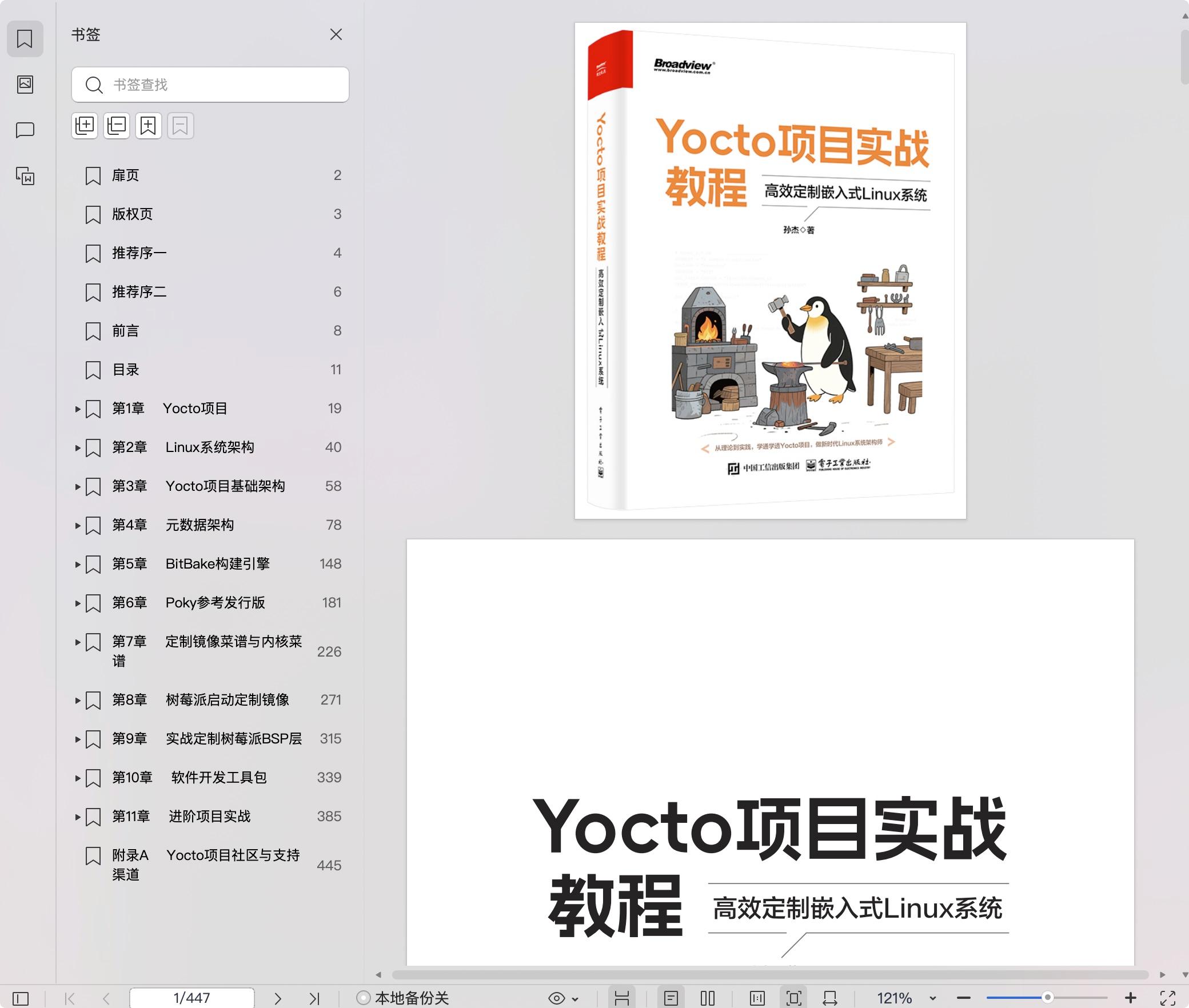Toggle the local backup (本地备份关) radio
This screenshot has height=1008, width=1189.
click(x=363, y=998)
